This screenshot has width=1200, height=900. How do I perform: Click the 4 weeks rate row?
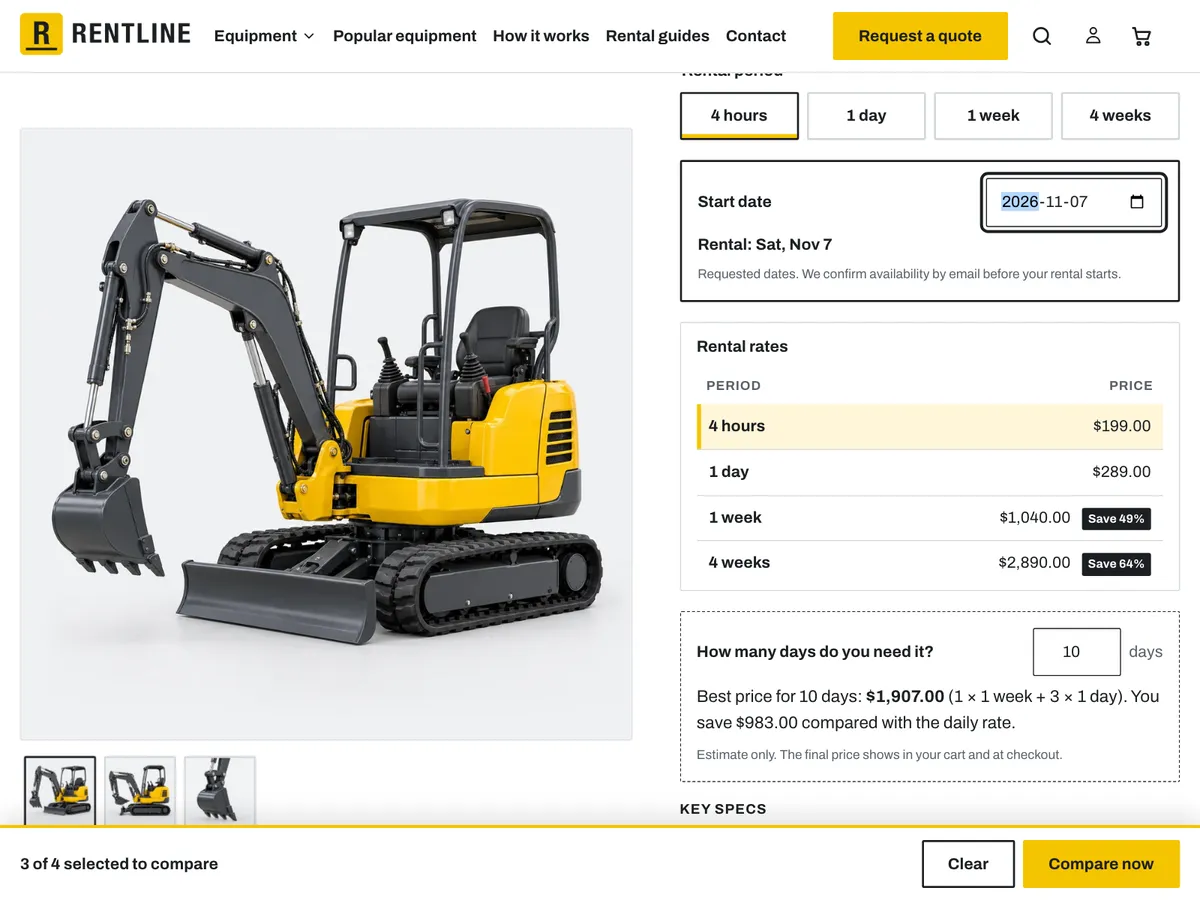[930, 563]
